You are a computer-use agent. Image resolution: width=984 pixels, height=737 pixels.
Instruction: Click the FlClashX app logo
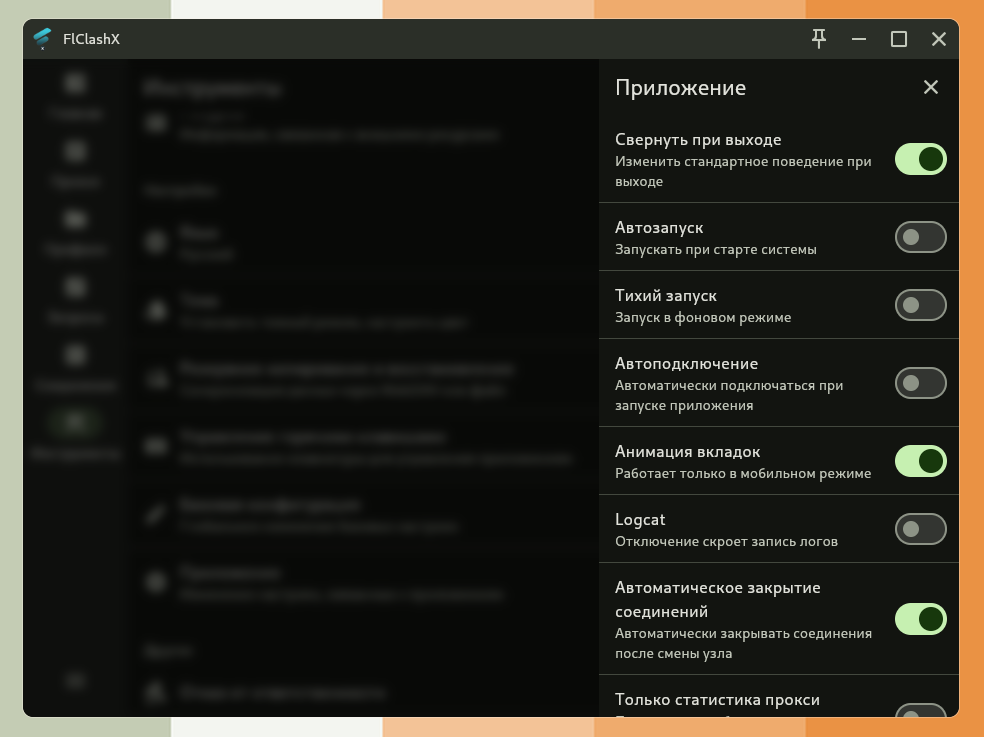42,39
